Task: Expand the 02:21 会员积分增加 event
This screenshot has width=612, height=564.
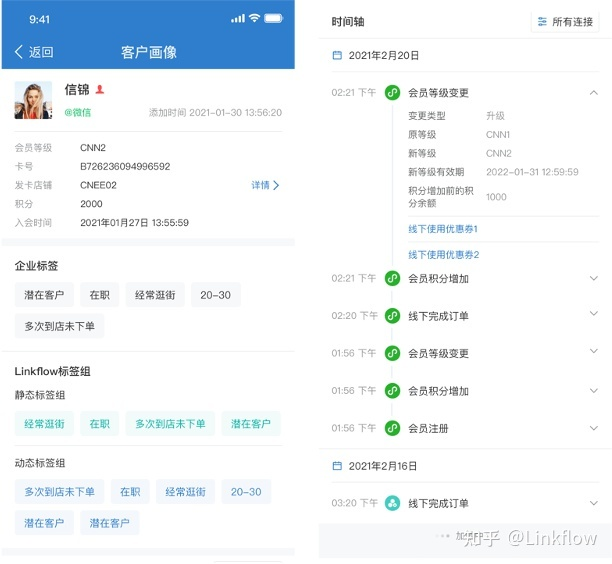Action: [x=593, y=278]
